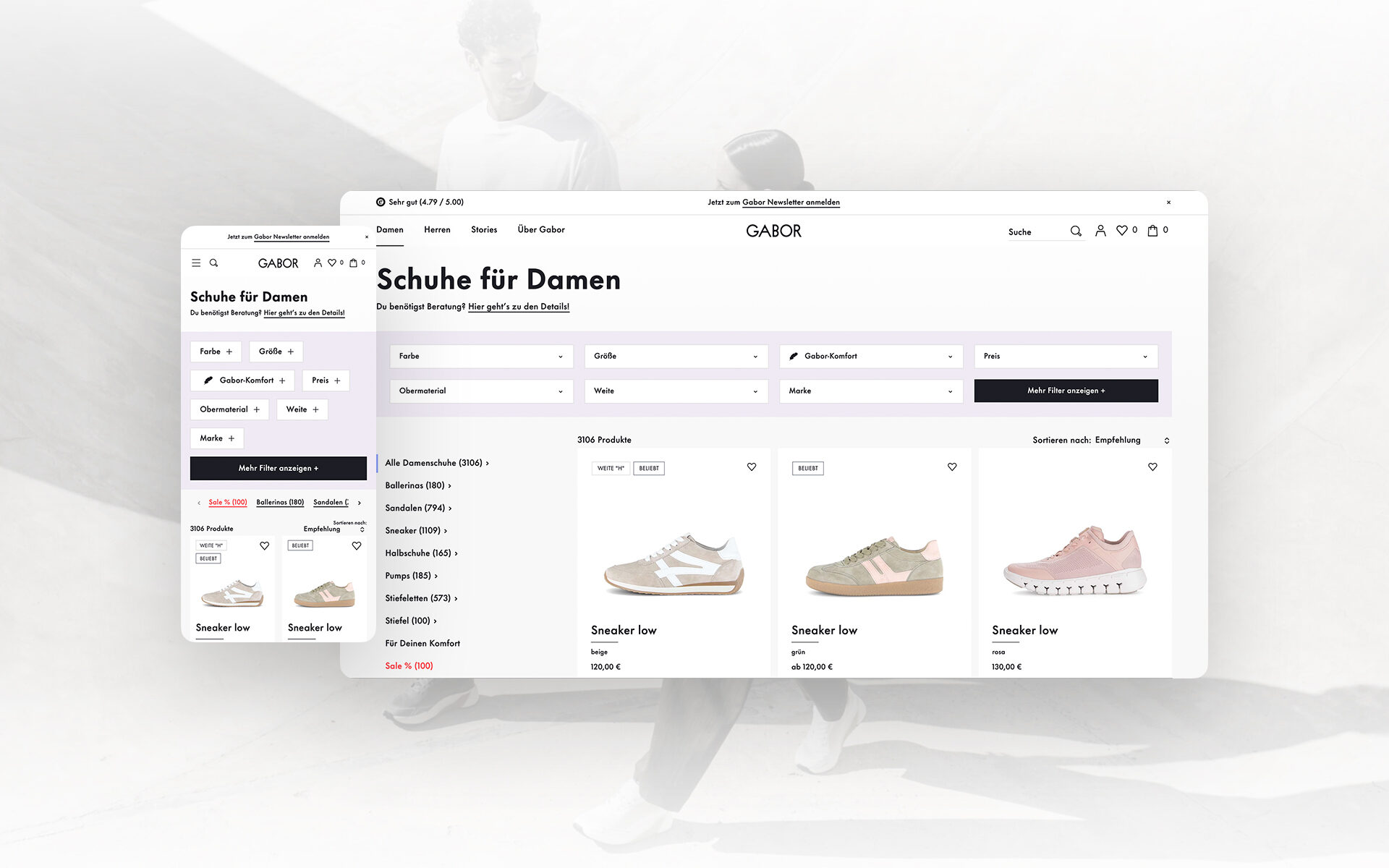Click the Trustpilot rating star icon
Viewport: 1389px width, 868px height.
tap(381, 202)
